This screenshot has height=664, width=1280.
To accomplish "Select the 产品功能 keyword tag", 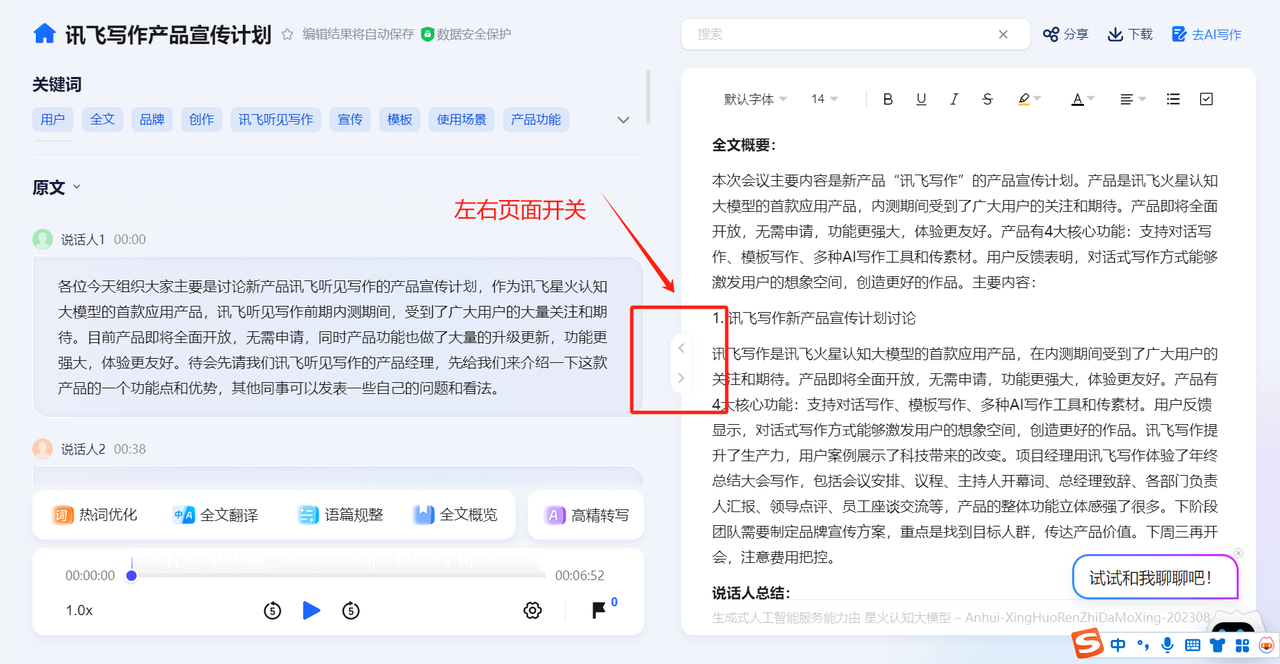I will 536,119.
